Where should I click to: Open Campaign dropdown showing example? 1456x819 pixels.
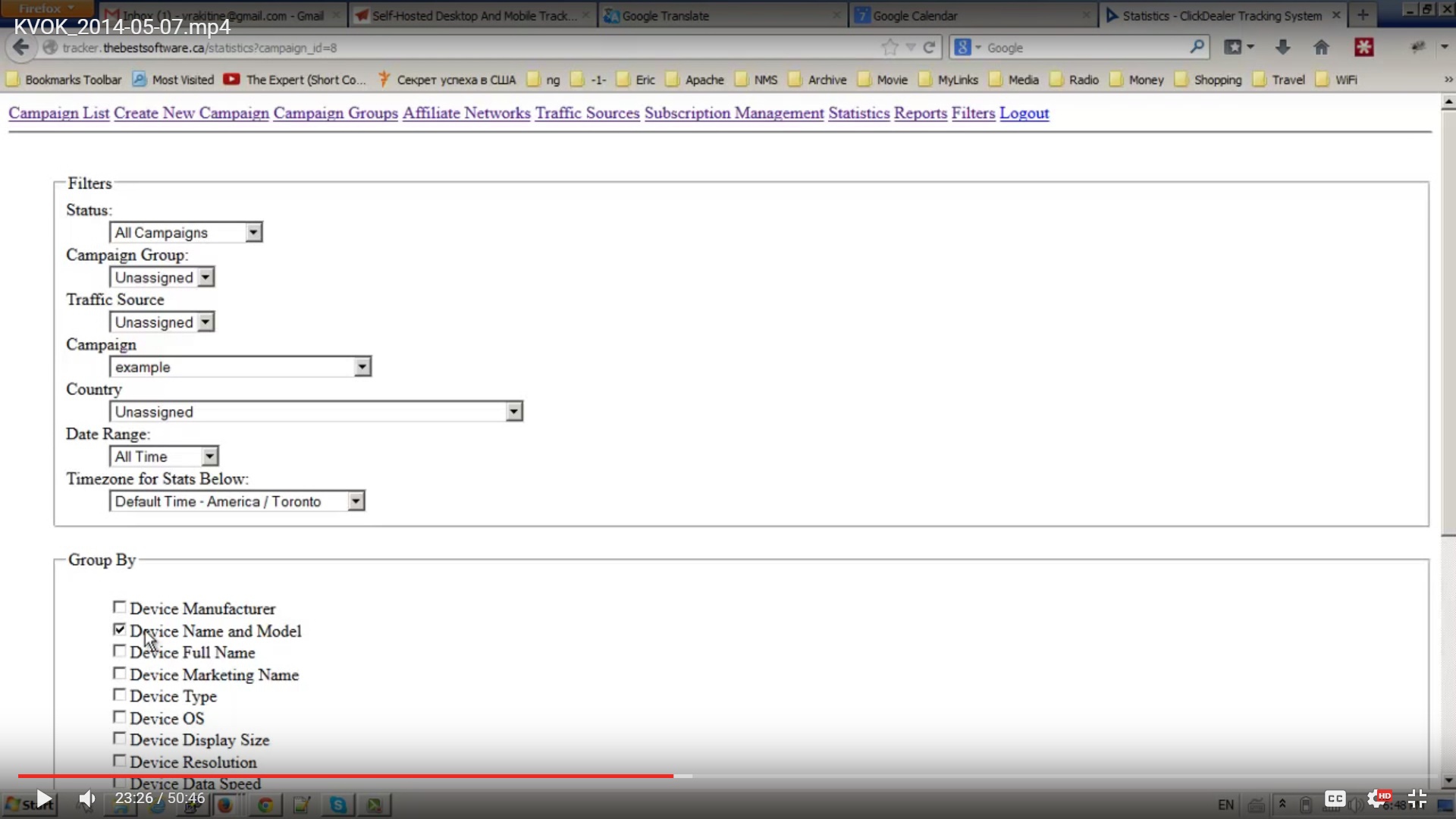pos(240,367)
